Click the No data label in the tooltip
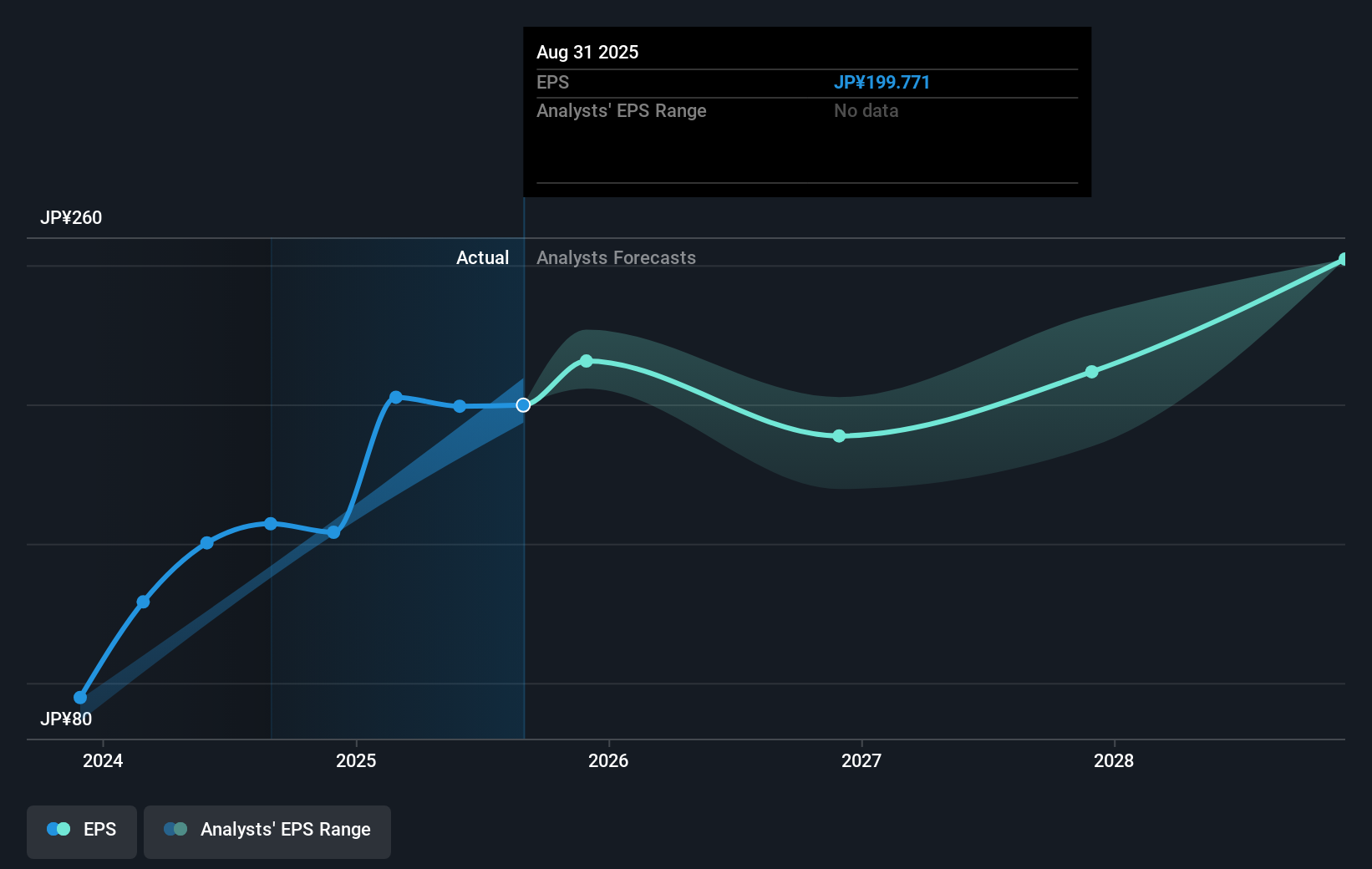This screenshot has height=869, width=1372. tap(866, 110)
